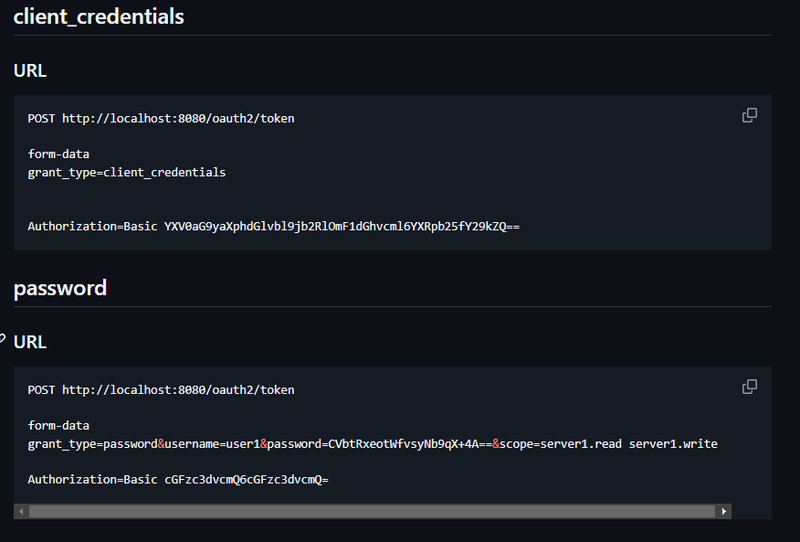The width and height of the screenshot is (800, 542).
Task: Click the POST token URL in first code block
Action: 161,118
